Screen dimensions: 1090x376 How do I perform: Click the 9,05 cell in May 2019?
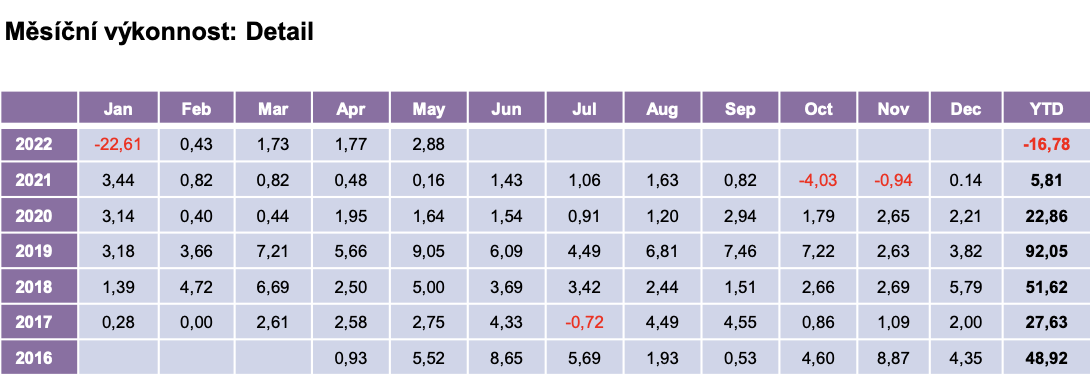pyautogui.click(x=429, y=251)
